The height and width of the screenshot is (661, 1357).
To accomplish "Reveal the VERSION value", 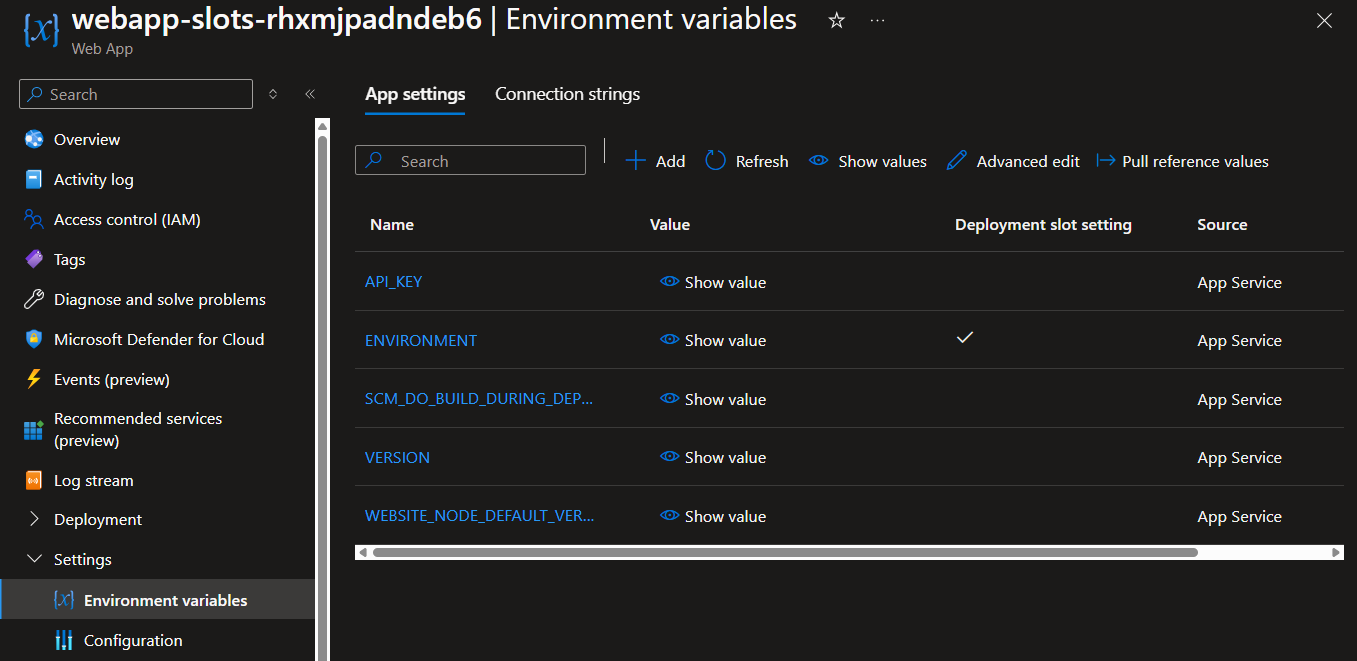I will 712,457.
